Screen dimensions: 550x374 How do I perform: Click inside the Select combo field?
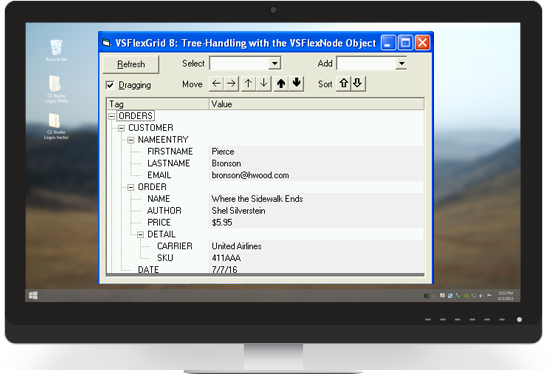click(x=240, y=64)
